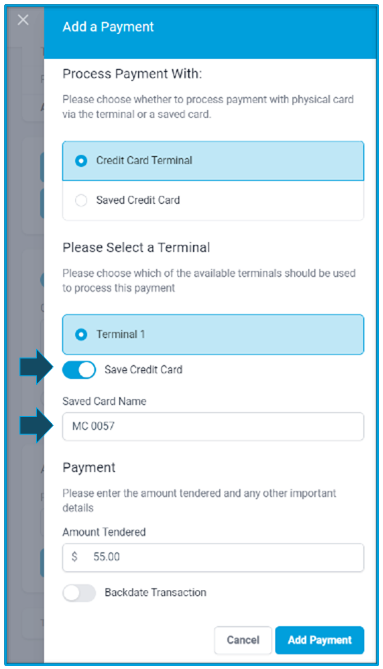The width and height of the screenshot is (383, 669).
Task: Click the dollar sign in the amount field
Action: pos(75,557)
